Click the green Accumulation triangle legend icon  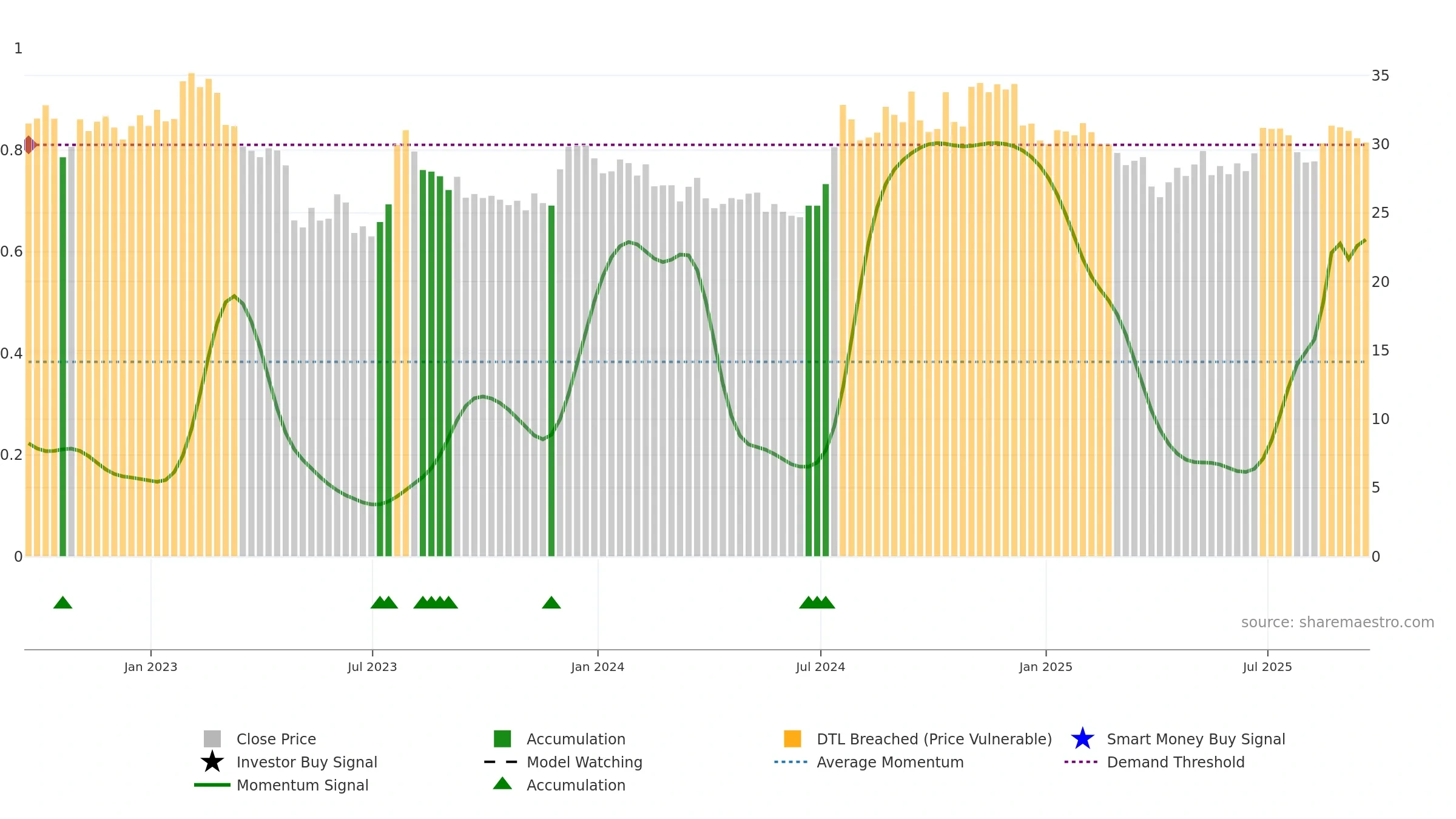502,784
